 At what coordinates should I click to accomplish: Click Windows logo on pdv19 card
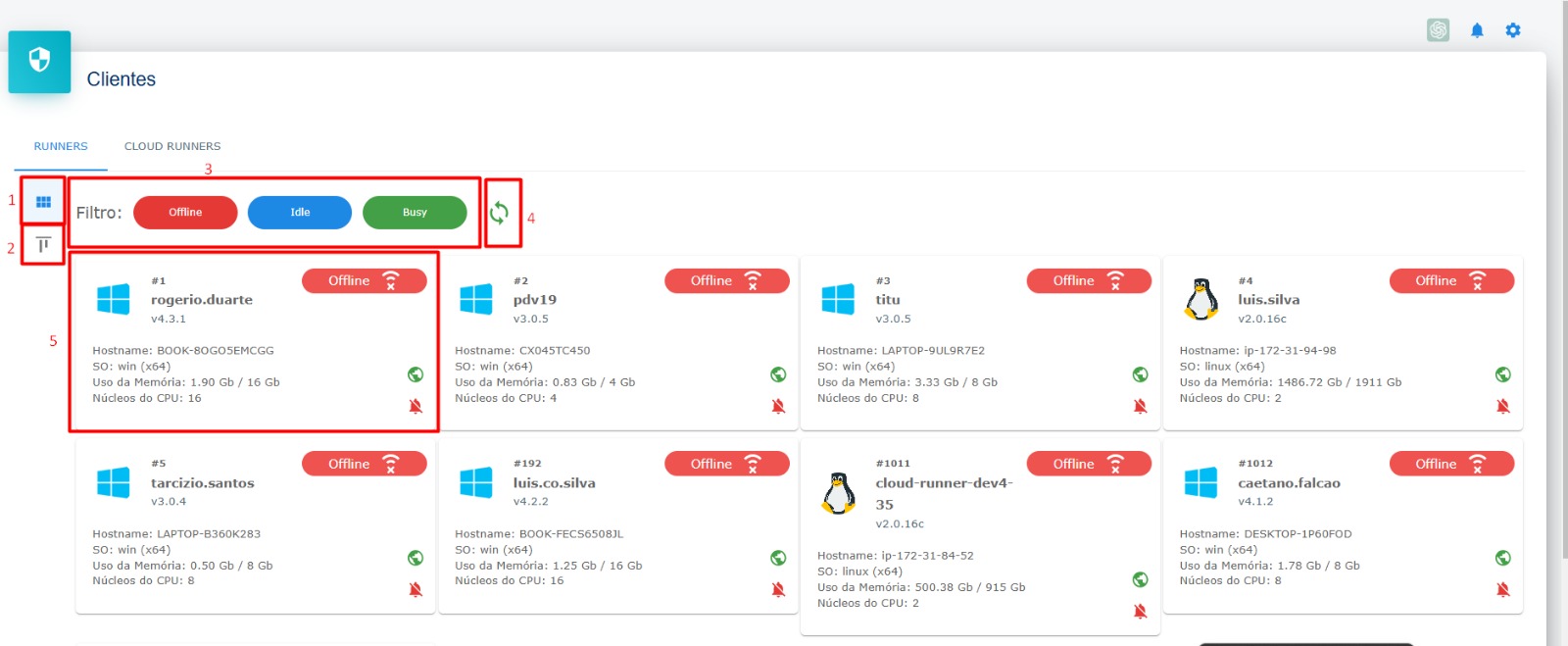[x=476, y=299]
